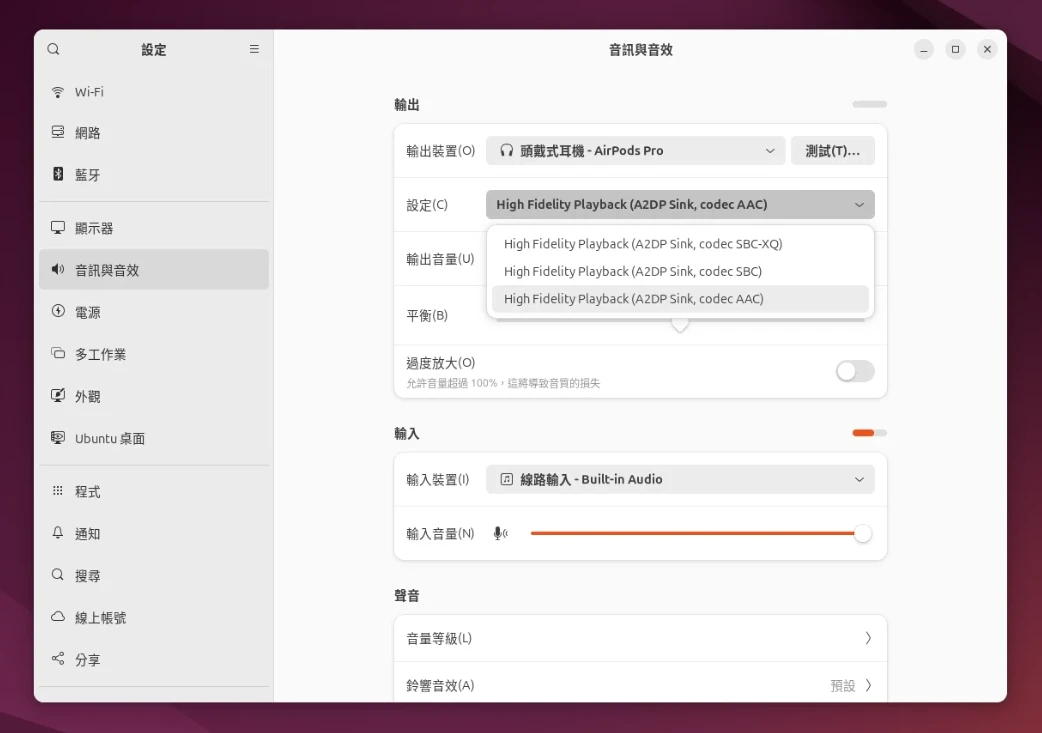Click the search icon in the settings sidebar
The image size is (1042, 733).
click(x=54, y=49)
